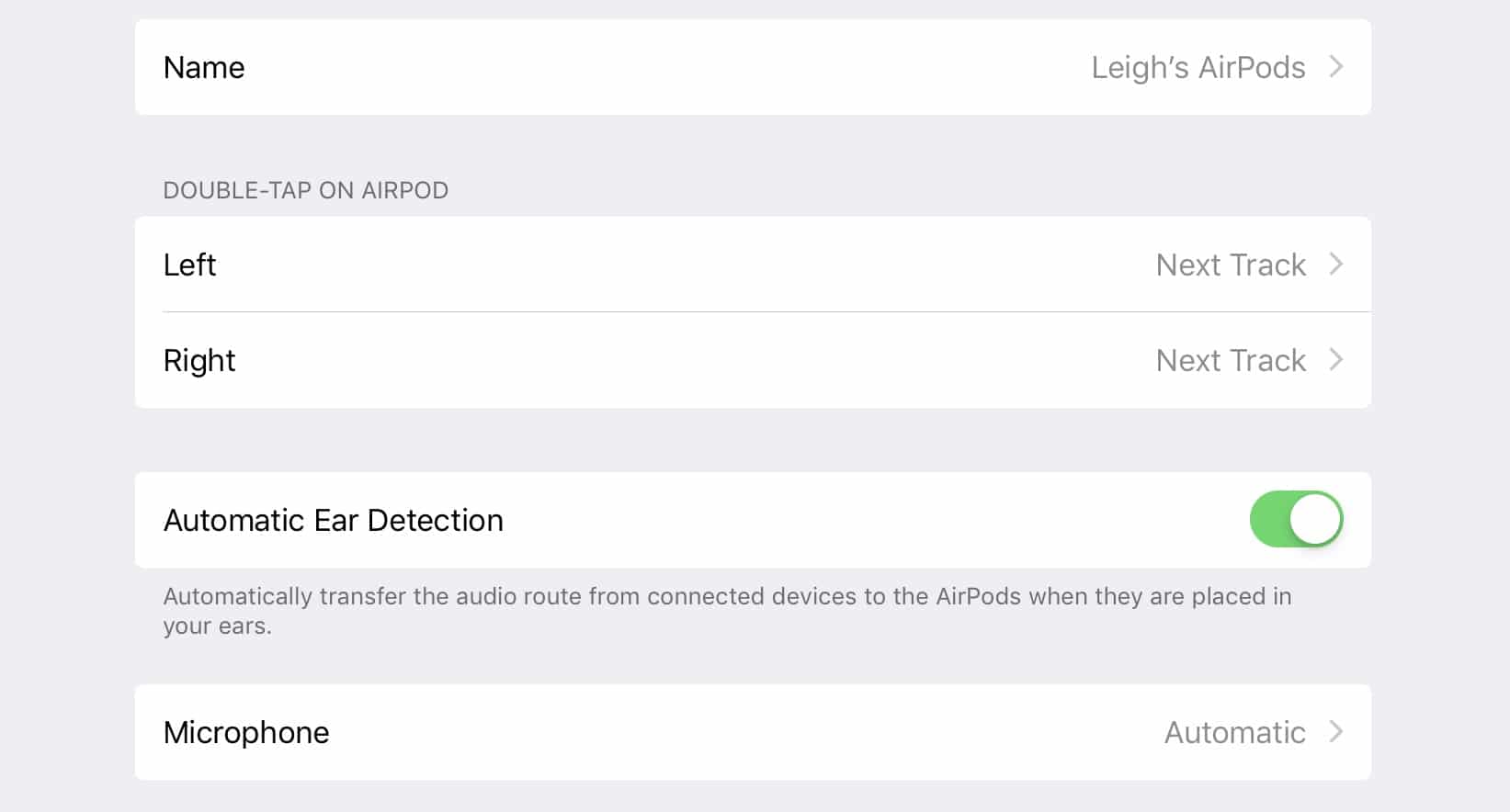Viewport: 1510px width, 812px height.
Task: Select the Name menu row label
Action: point(204,68)
